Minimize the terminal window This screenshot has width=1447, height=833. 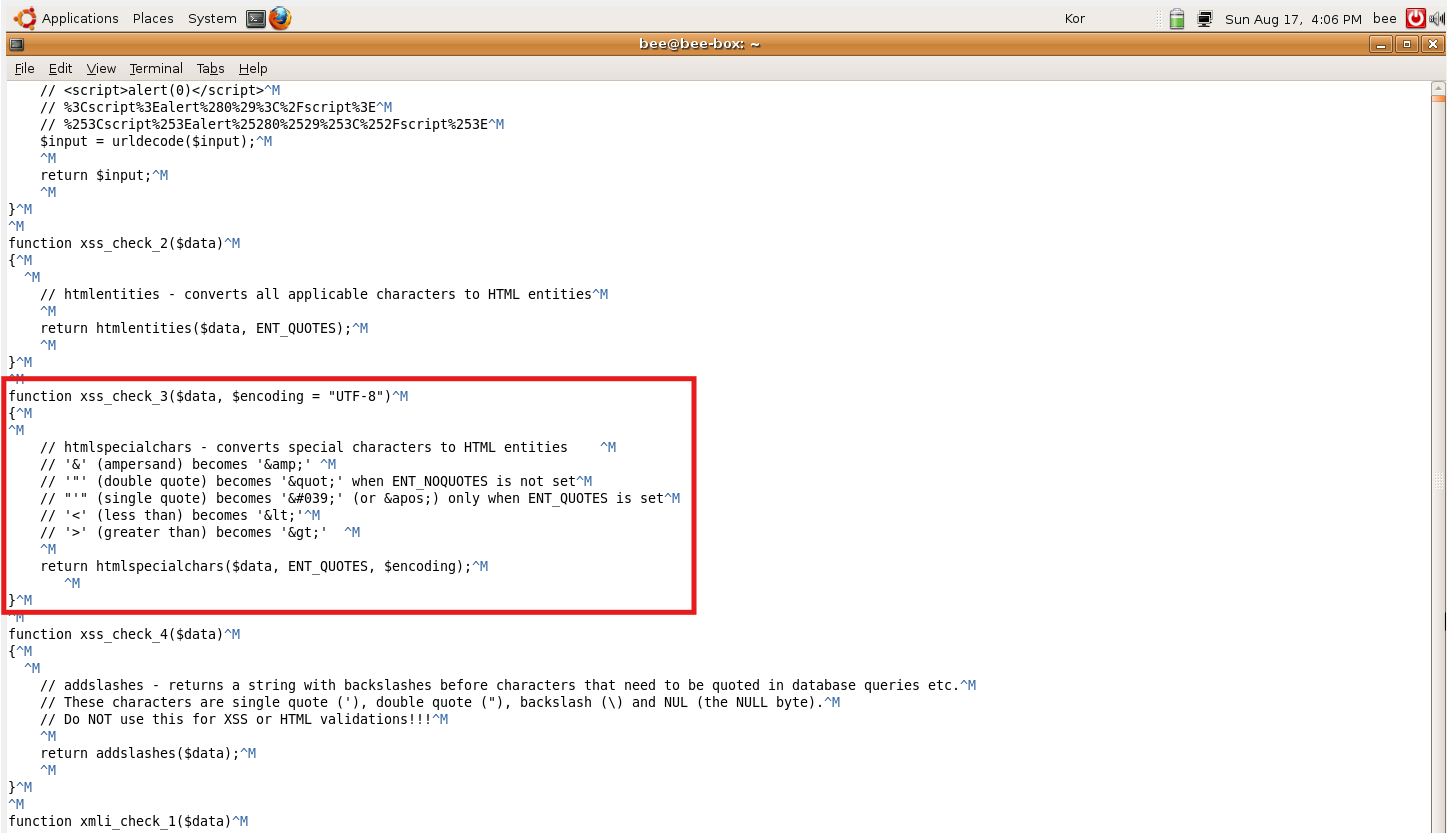point(1380,44)
